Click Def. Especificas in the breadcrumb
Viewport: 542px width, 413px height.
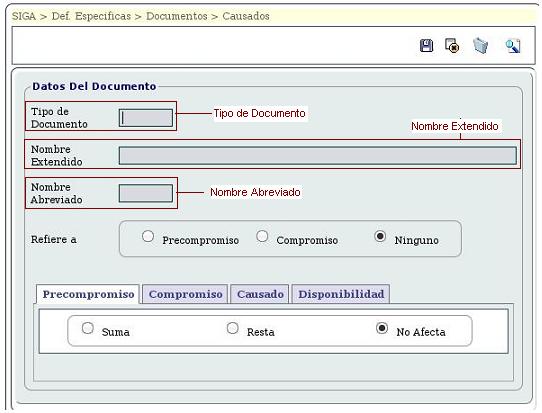pos(91,16)
